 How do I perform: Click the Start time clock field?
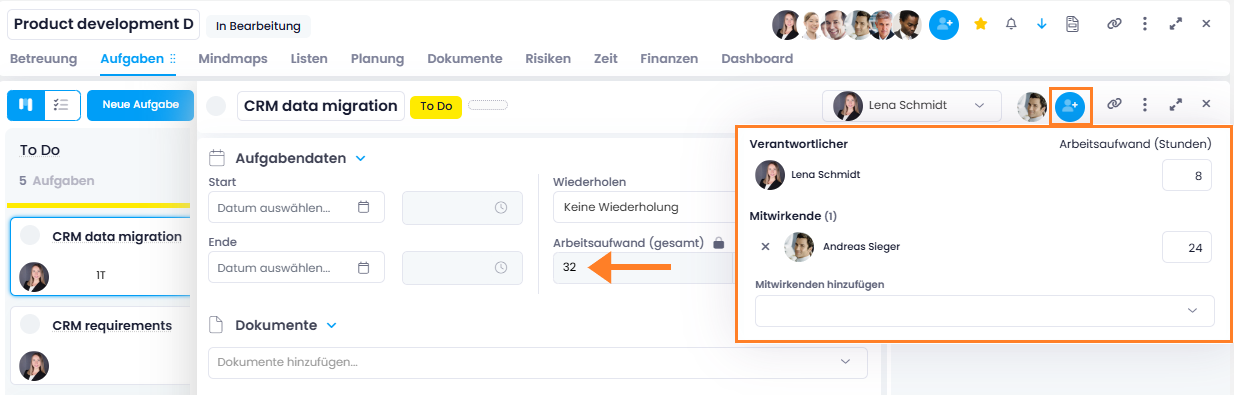[462, 207]
